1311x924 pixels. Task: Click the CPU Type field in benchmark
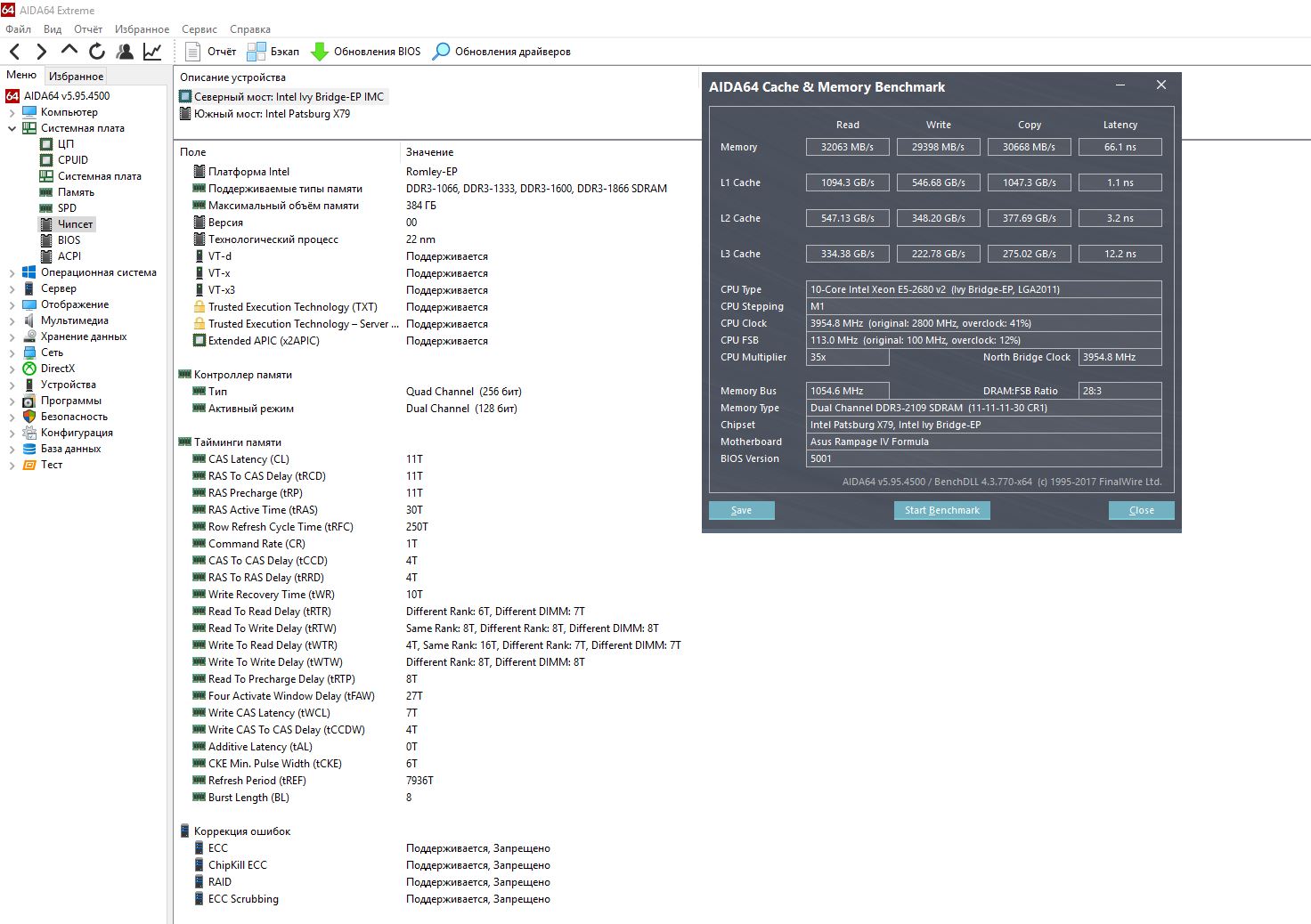(984, 289)
